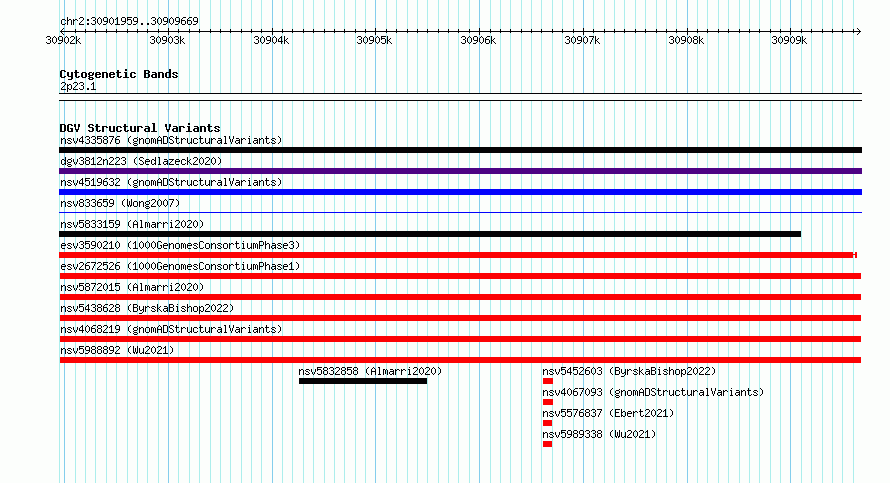Click the 30906k ruler position
Screen dimensions: 890x483
(478, 40)
